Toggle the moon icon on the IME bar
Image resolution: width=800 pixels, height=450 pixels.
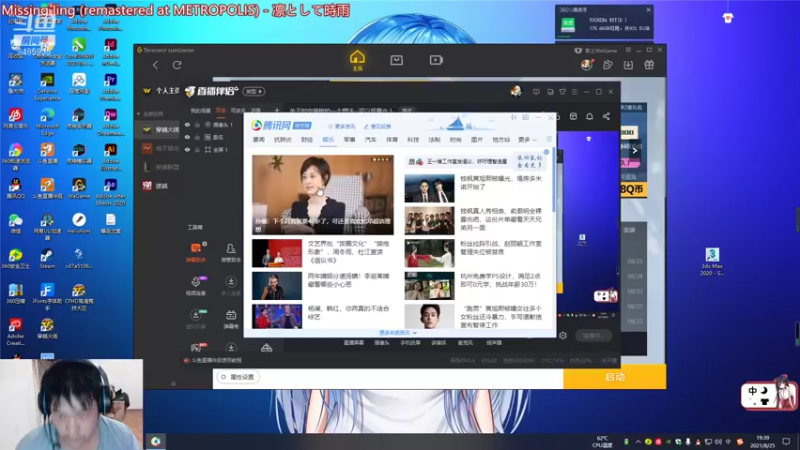[x=764, y=391]
